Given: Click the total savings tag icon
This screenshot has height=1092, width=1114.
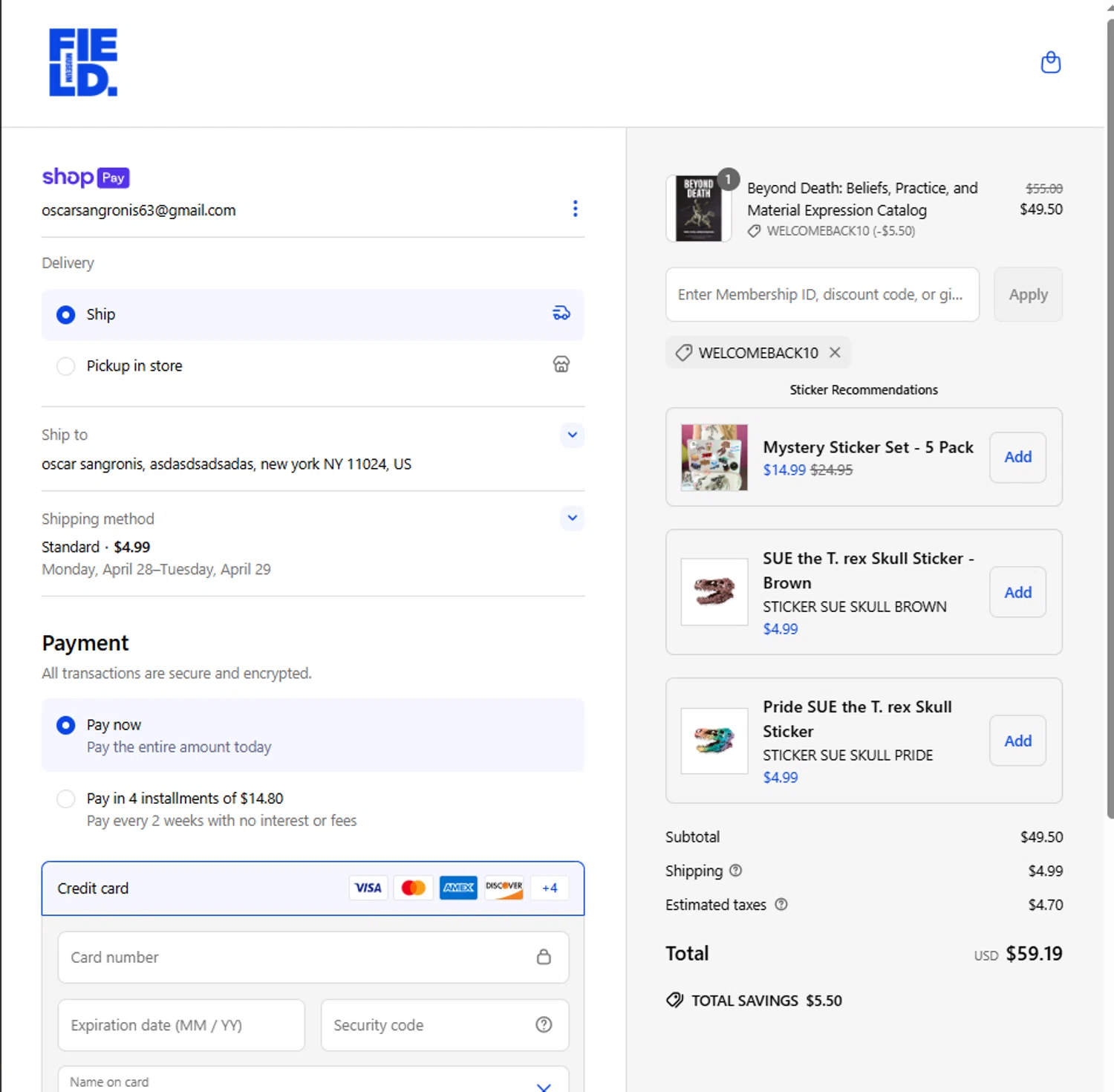Looking at the screenshot, I should [674, 1000].
